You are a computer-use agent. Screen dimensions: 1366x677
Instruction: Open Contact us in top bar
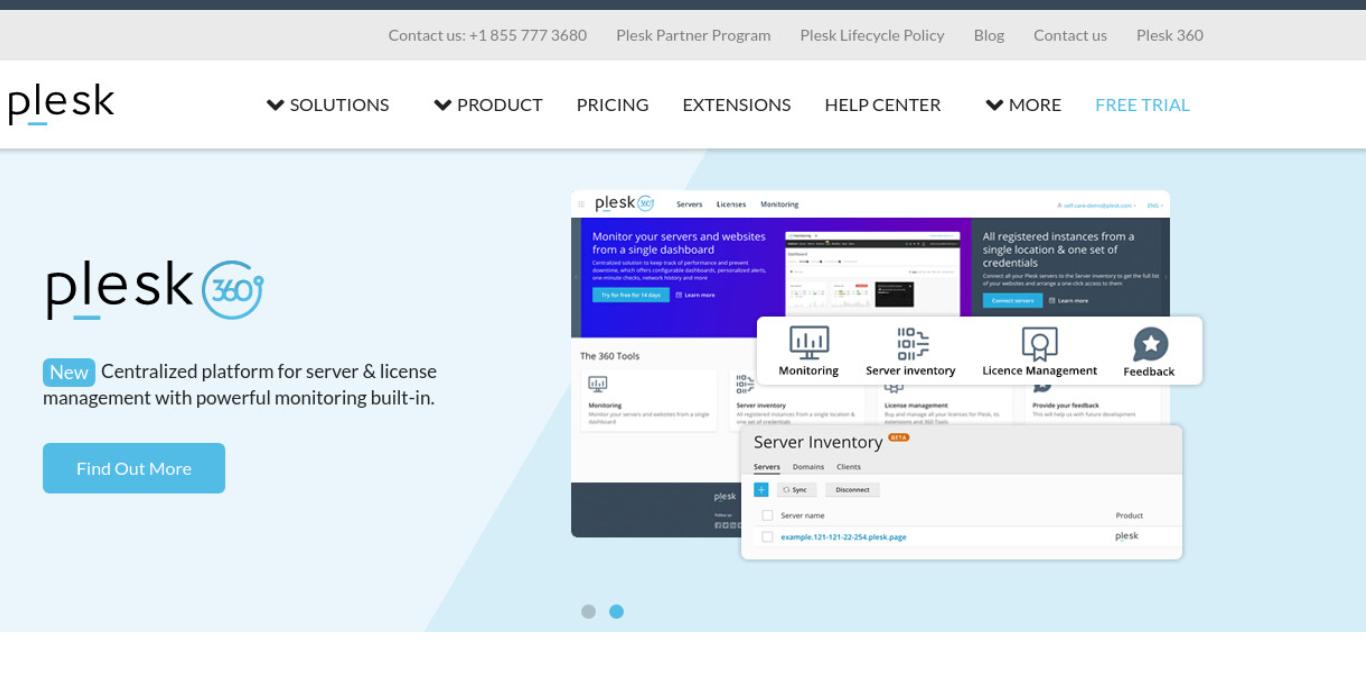click(1070, 35)
